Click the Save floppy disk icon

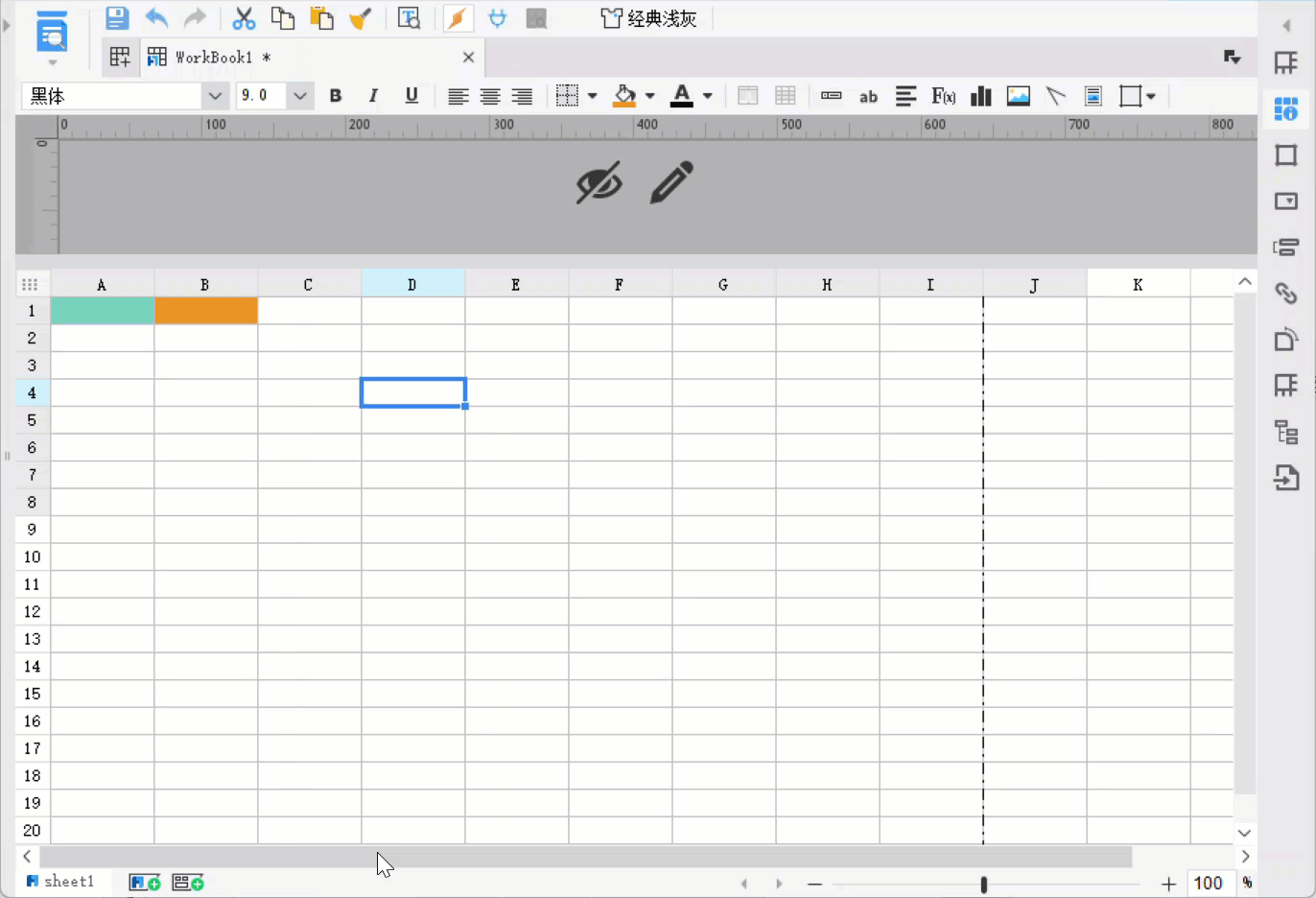[117, 18]
